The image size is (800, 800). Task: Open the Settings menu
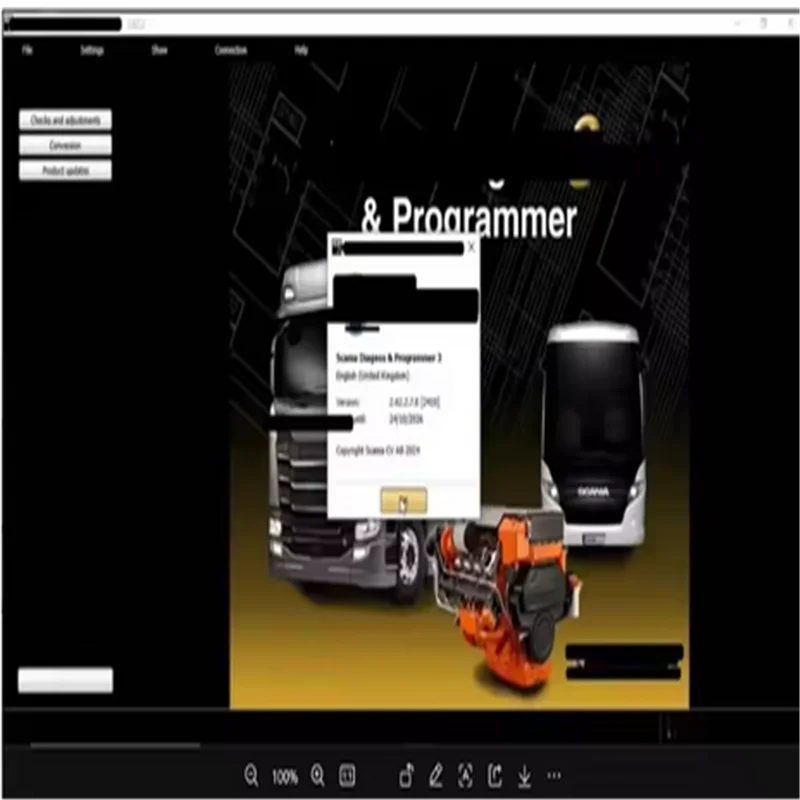click(92, 50)
